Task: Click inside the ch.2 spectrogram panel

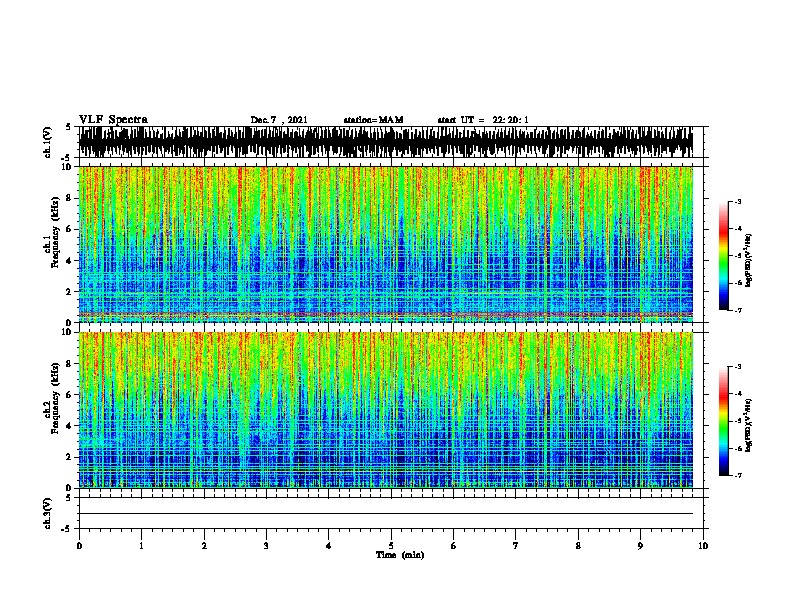Action: point(385,410)
